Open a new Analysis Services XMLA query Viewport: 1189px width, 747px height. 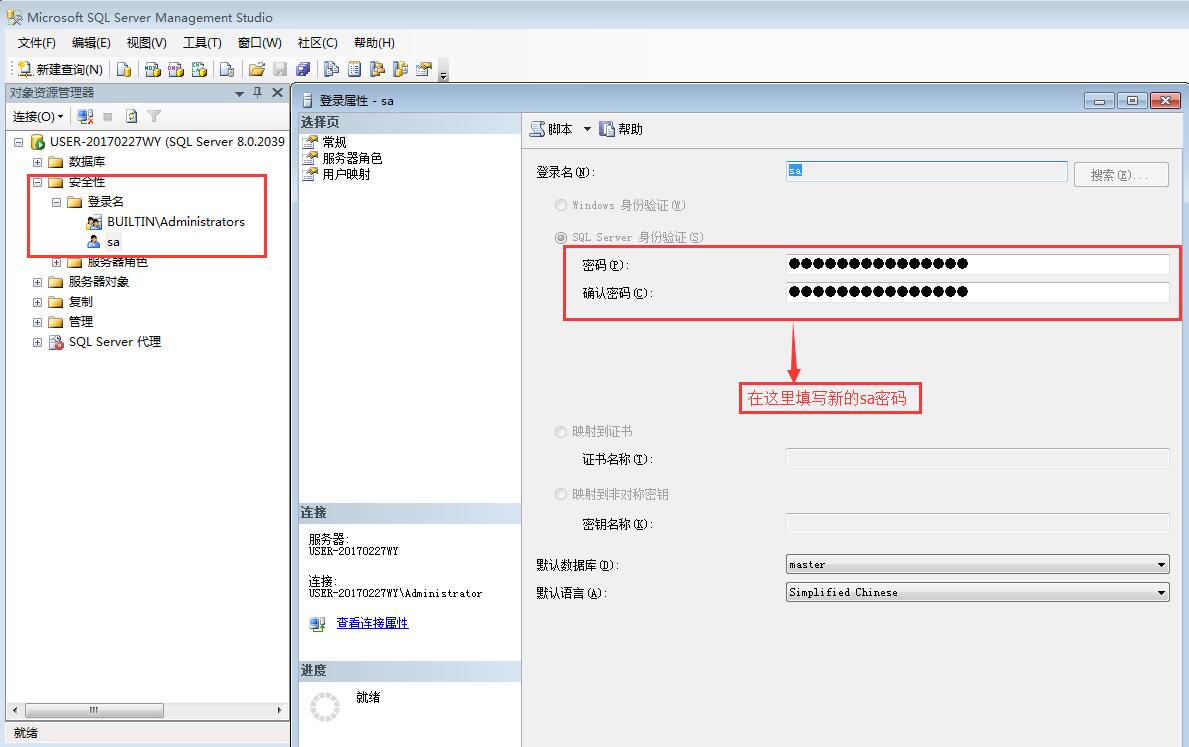tap(199, 70)
